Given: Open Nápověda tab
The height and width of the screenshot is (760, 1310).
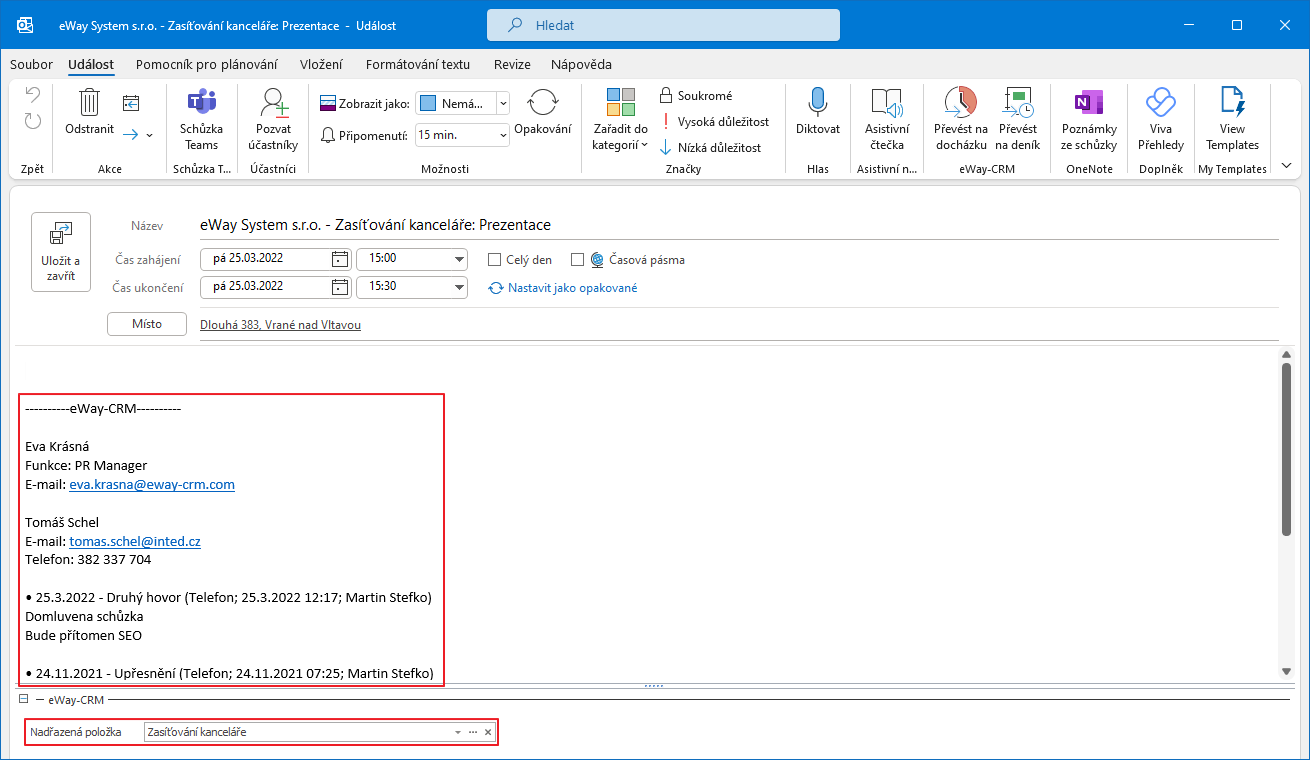Looking at the screenshot, I should tap(581, 64).
